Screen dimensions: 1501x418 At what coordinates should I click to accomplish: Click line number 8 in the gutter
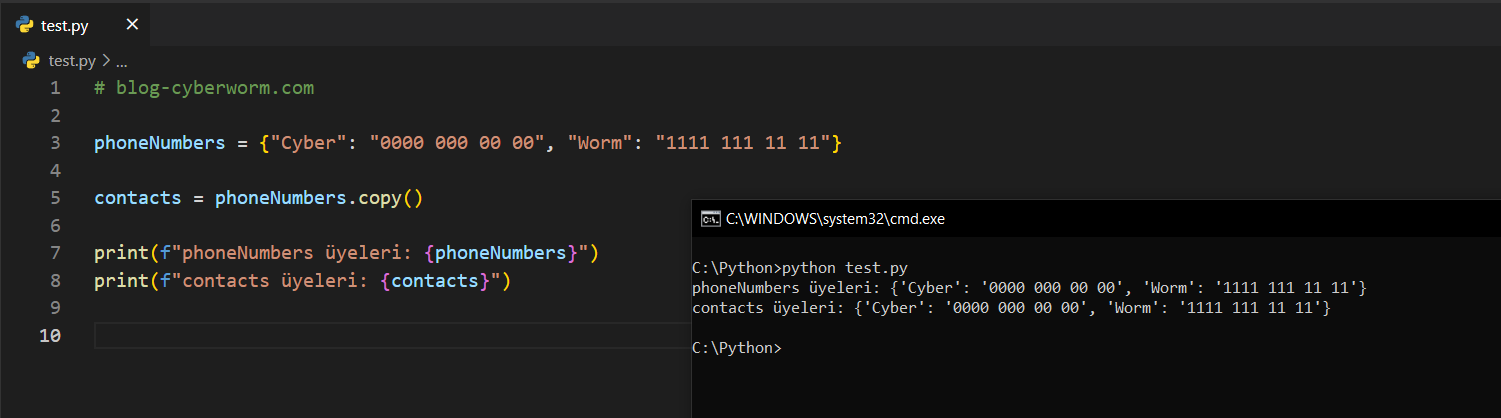[55, 281]
